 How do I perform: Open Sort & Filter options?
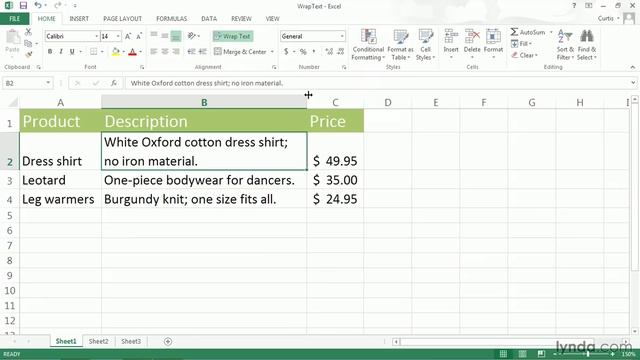[x=565, y=45]
